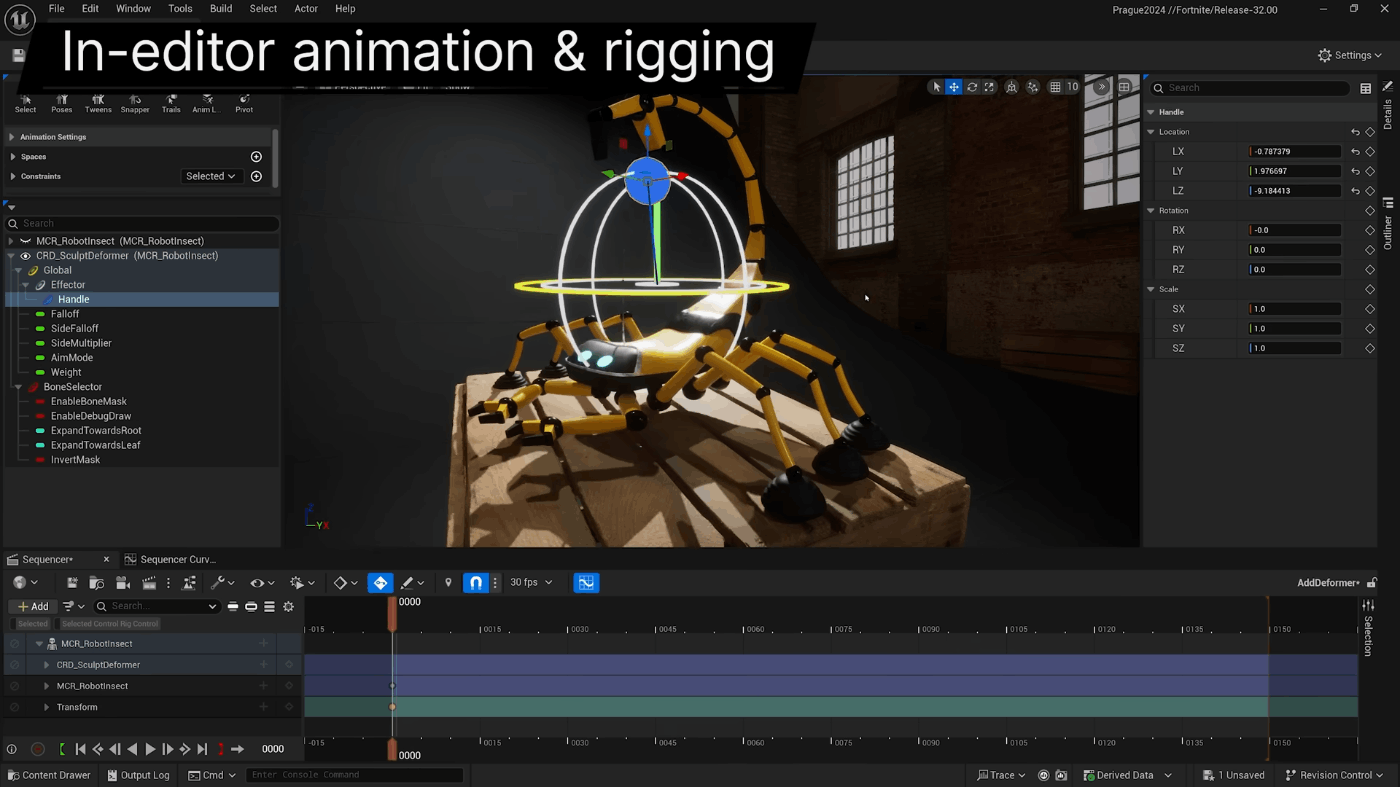Switch viewport to scale gizmo mode
Screen dimensions: 1400x787
(989, 87)
